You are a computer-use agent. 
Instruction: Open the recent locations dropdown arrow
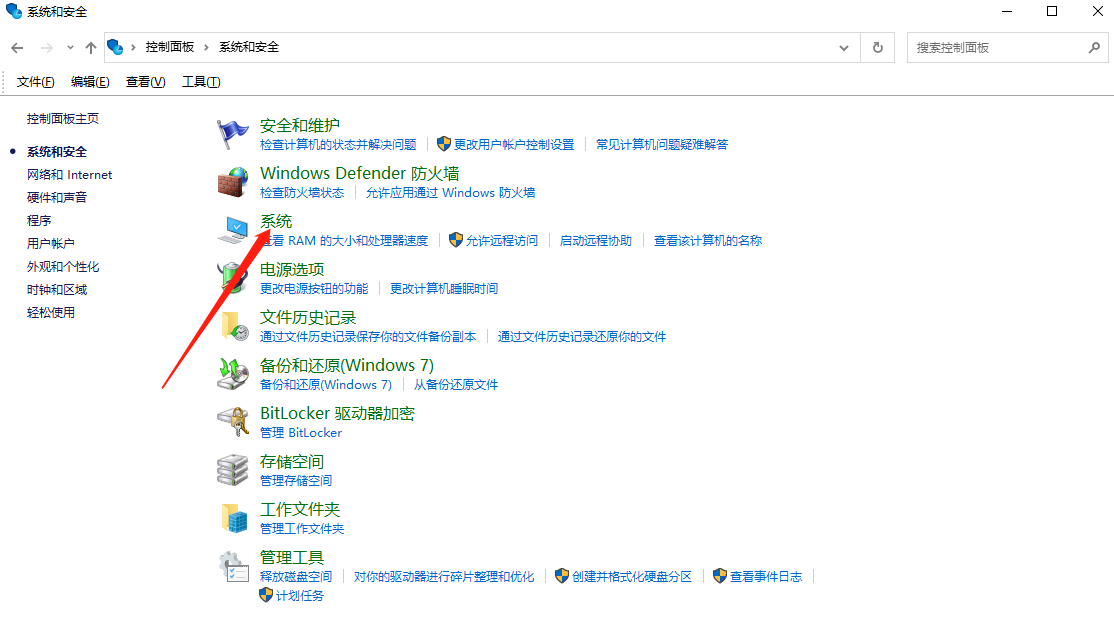tap(70, 48)
